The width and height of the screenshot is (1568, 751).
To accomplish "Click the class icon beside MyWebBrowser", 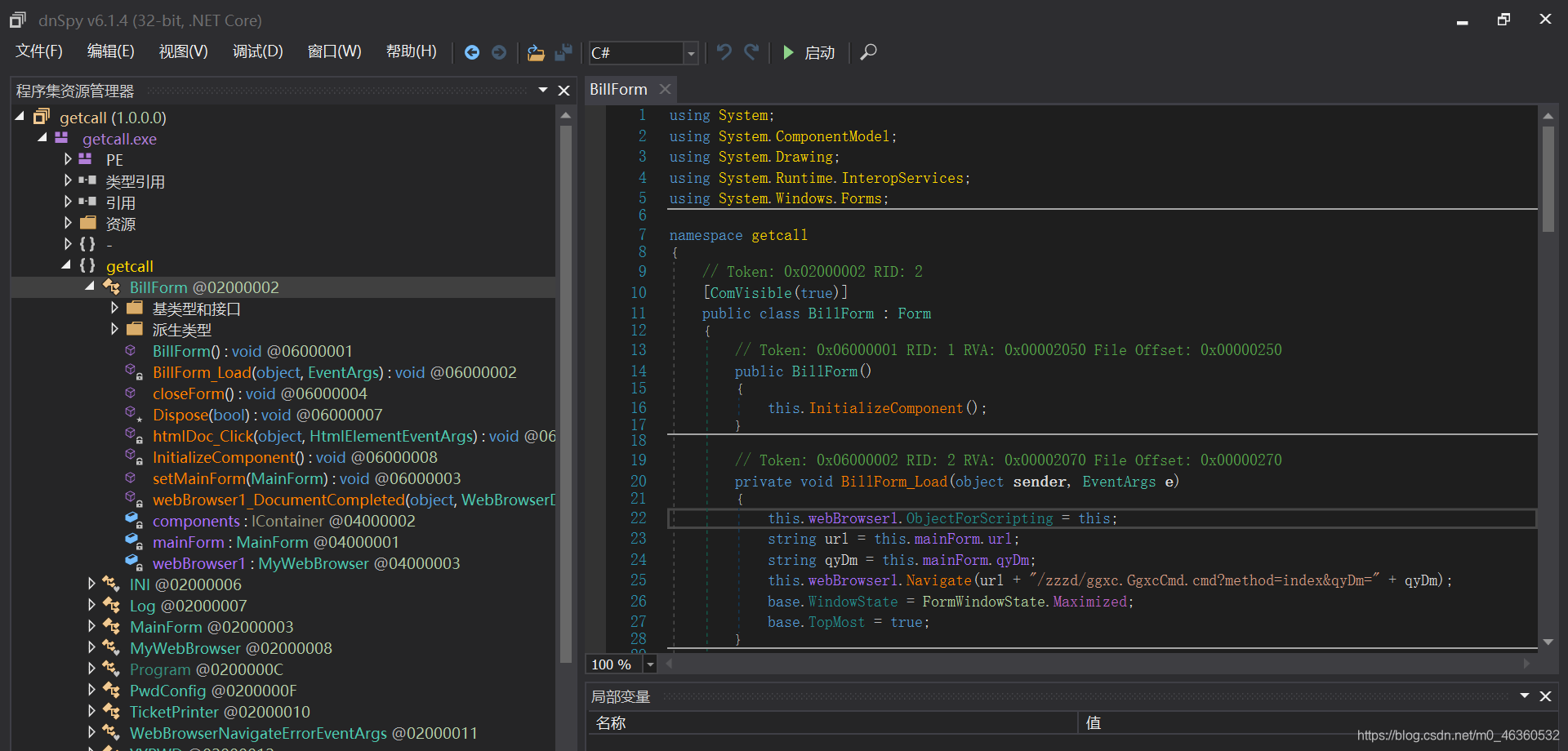I will point(111,647).
